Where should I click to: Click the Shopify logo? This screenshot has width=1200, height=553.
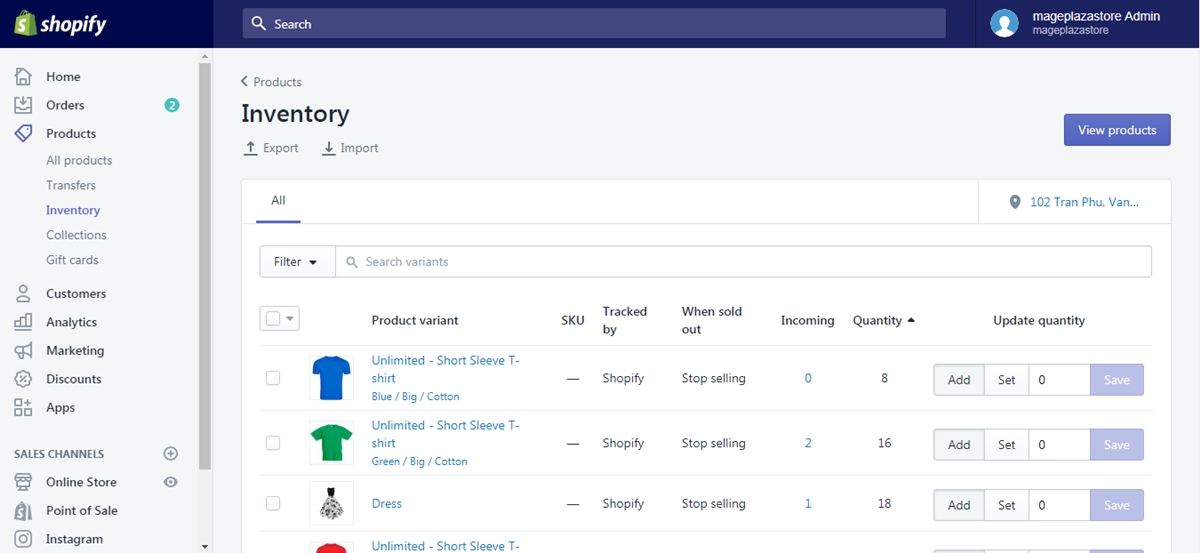pos(61,24)
